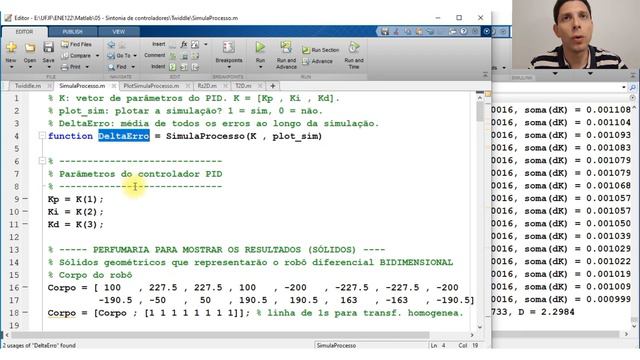
Task: Open the Save dropdown arrow
Action: pyautogui.click(x=49, y=67)
